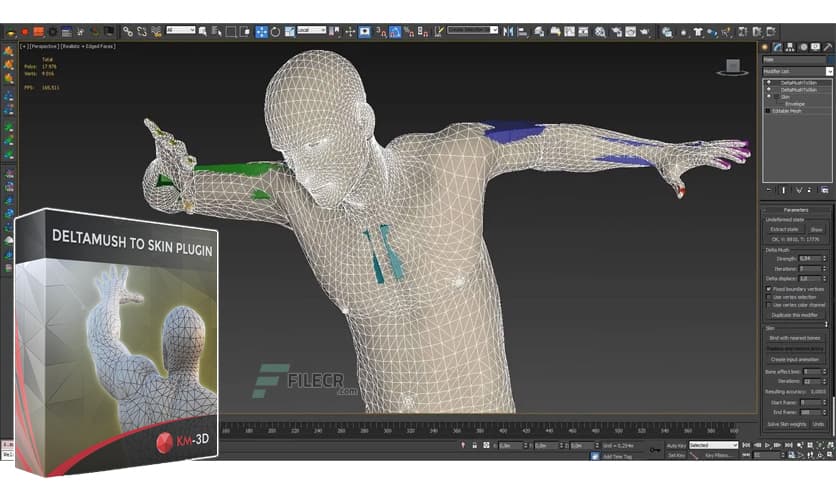
Task: Open the Selected key filter dropdown
Action: 713,445
